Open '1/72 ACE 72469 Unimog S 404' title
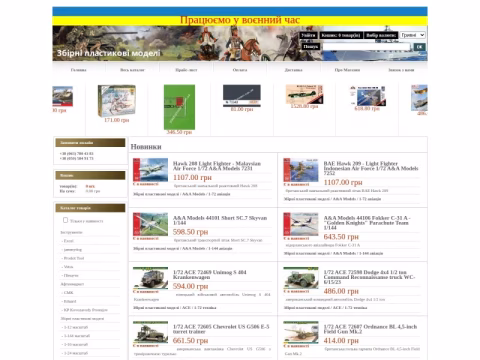The height and width of the screenshot is (360, 480). pos(210,275)
